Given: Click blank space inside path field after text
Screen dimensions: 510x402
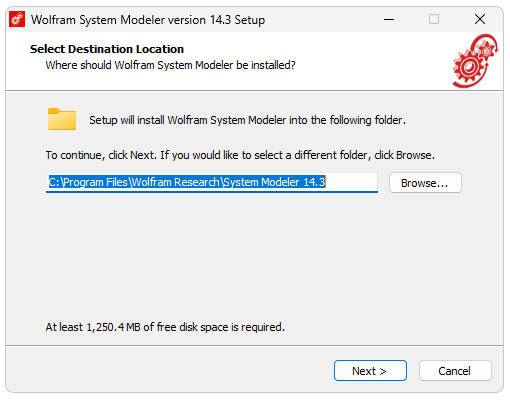Looking at the screenshot, I should click(x=352, y=182).
